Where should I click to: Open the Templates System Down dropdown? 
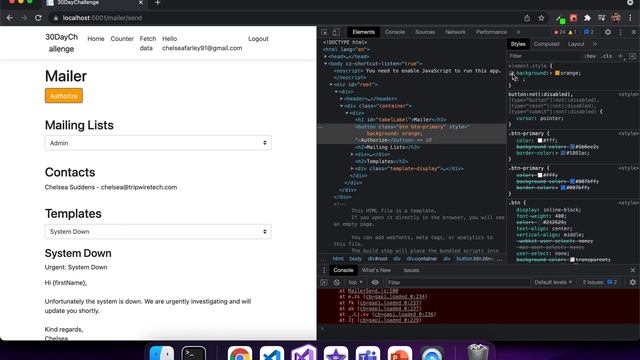158,231
